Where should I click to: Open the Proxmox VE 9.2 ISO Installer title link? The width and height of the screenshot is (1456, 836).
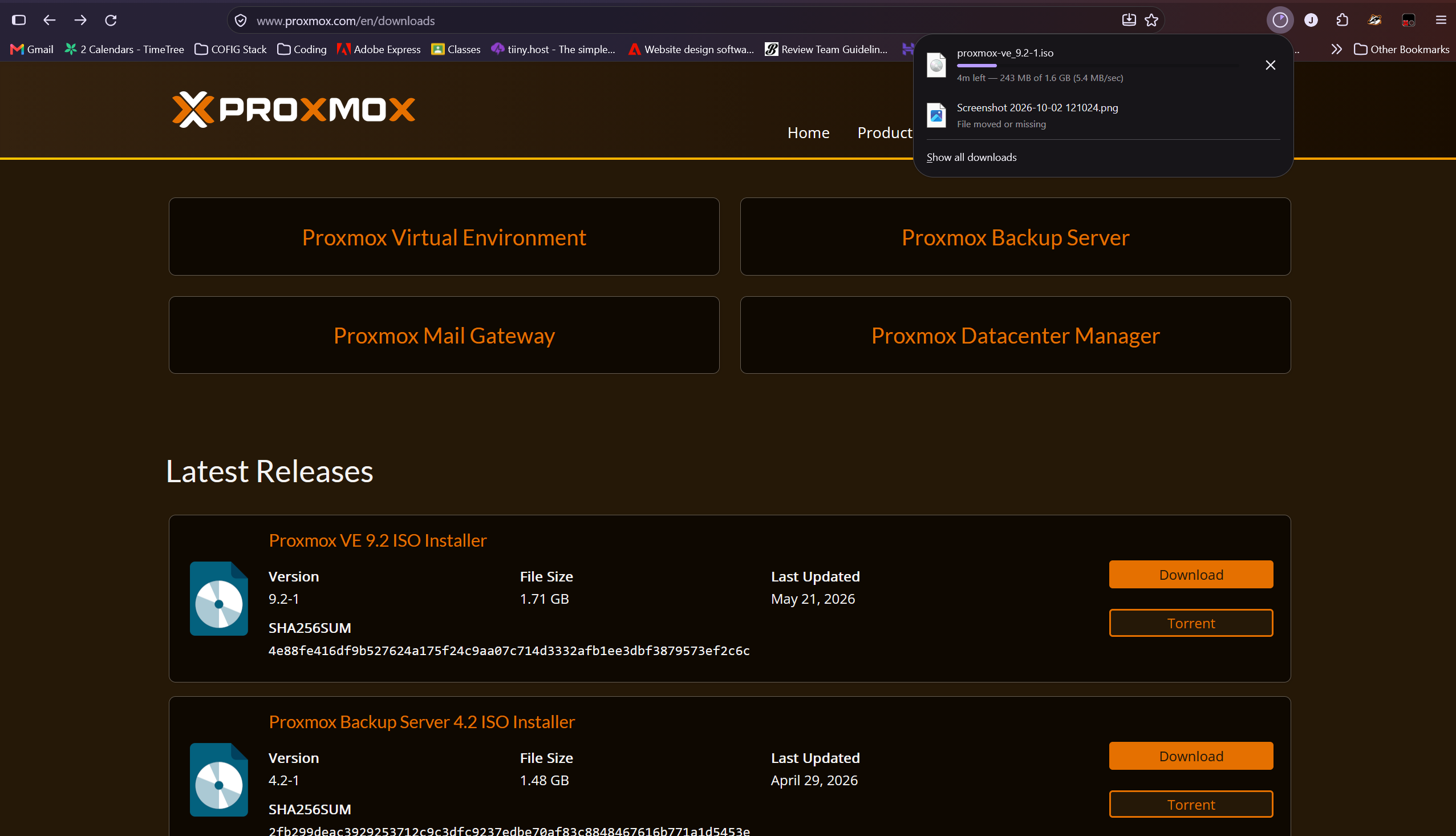pos(378,540)
